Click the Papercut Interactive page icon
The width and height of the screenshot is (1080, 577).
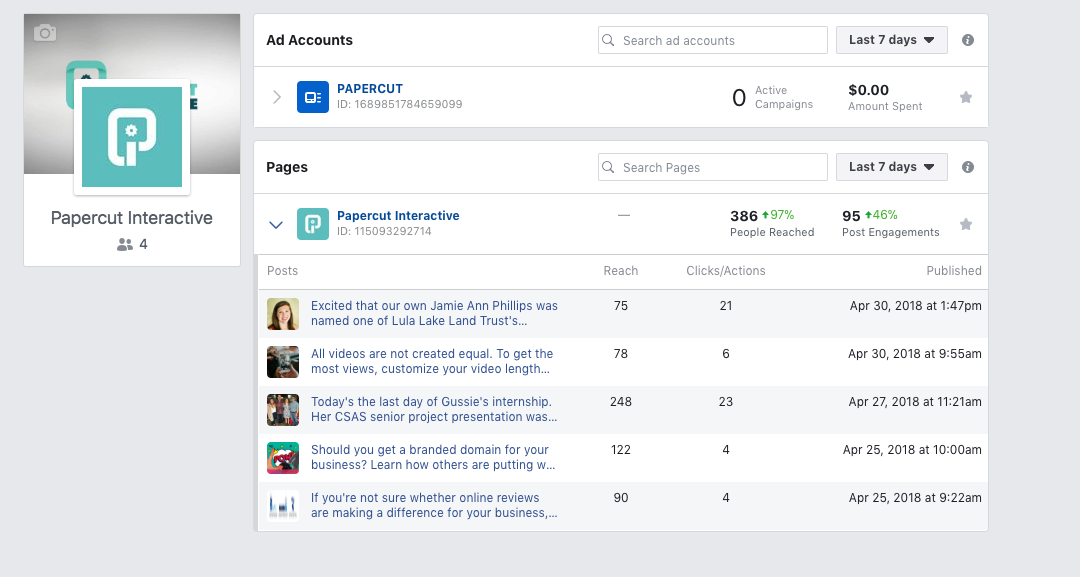pyautogui.click(x=313, y=224)
